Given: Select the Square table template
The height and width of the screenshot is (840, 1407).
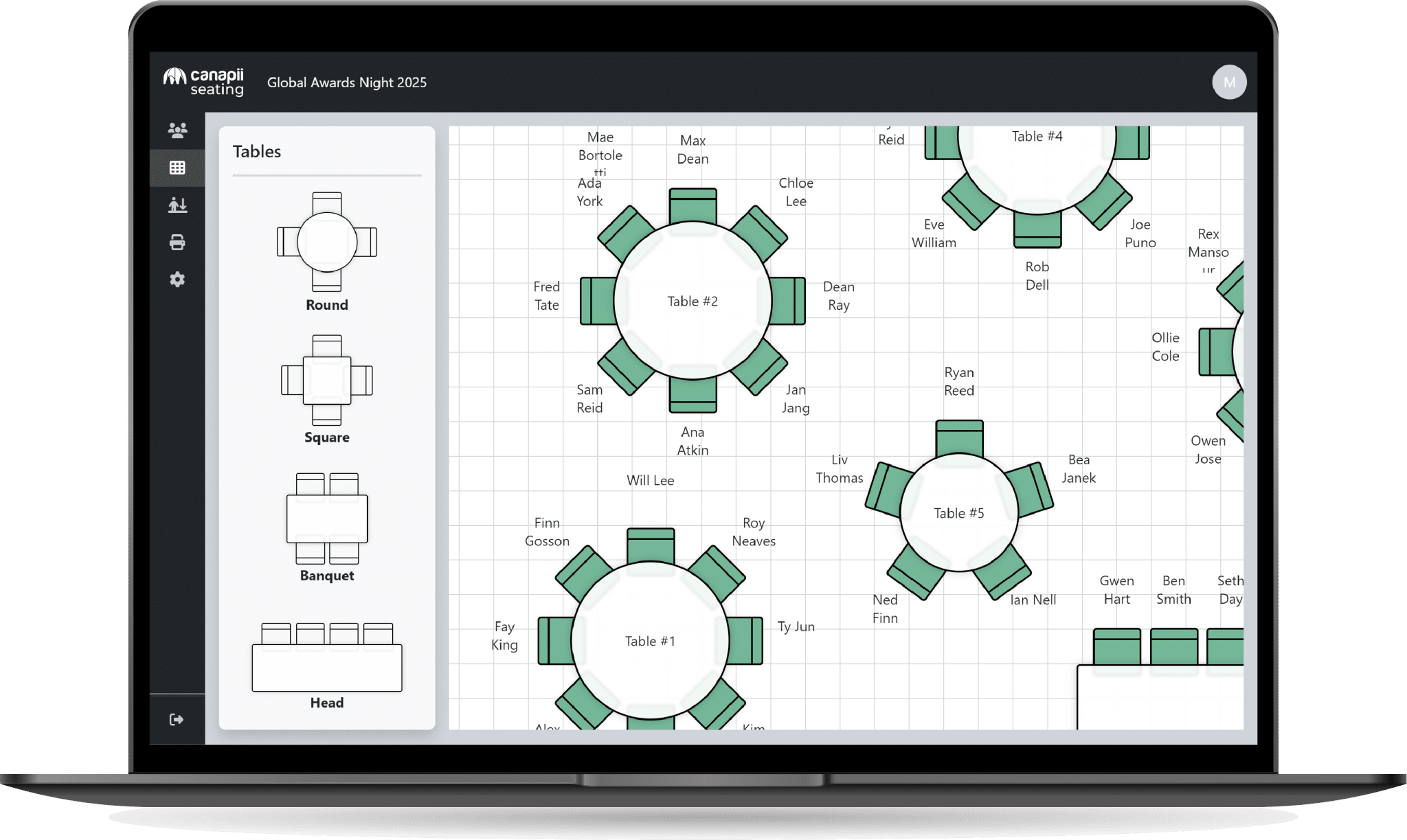Looking at the screenshot, I should (327, 380).
